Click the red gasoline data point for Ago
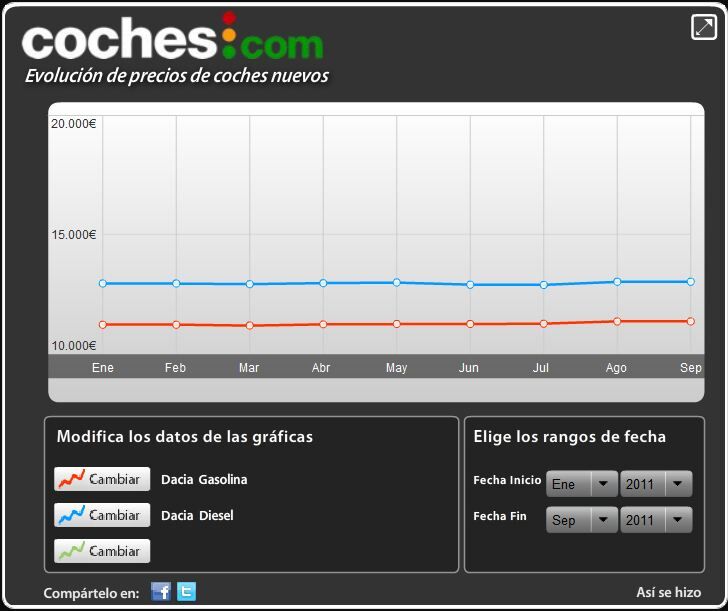 pyautogui.click(x=617, y=321)
